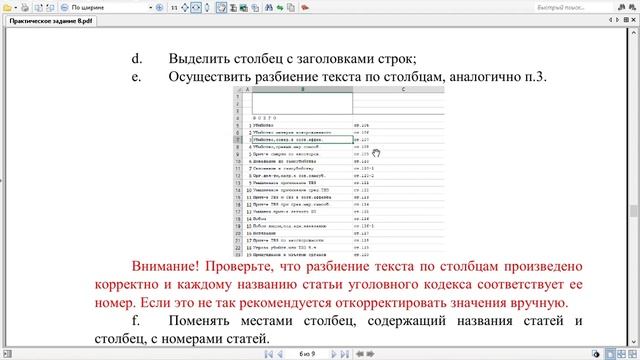
Task: Go to the last page
Action: (x=345, y=354)
